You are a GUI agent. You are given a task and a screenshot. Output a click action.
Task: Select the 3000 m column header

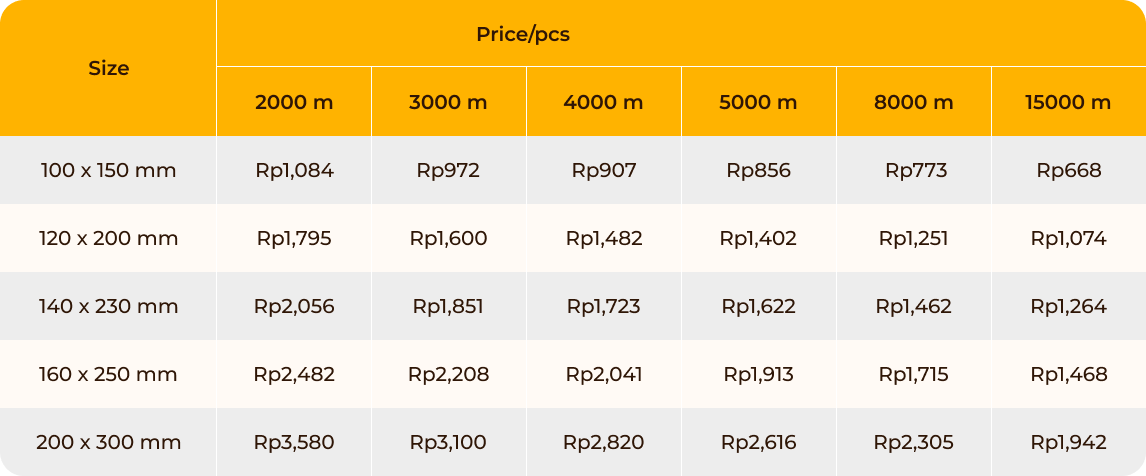(449, 102)
